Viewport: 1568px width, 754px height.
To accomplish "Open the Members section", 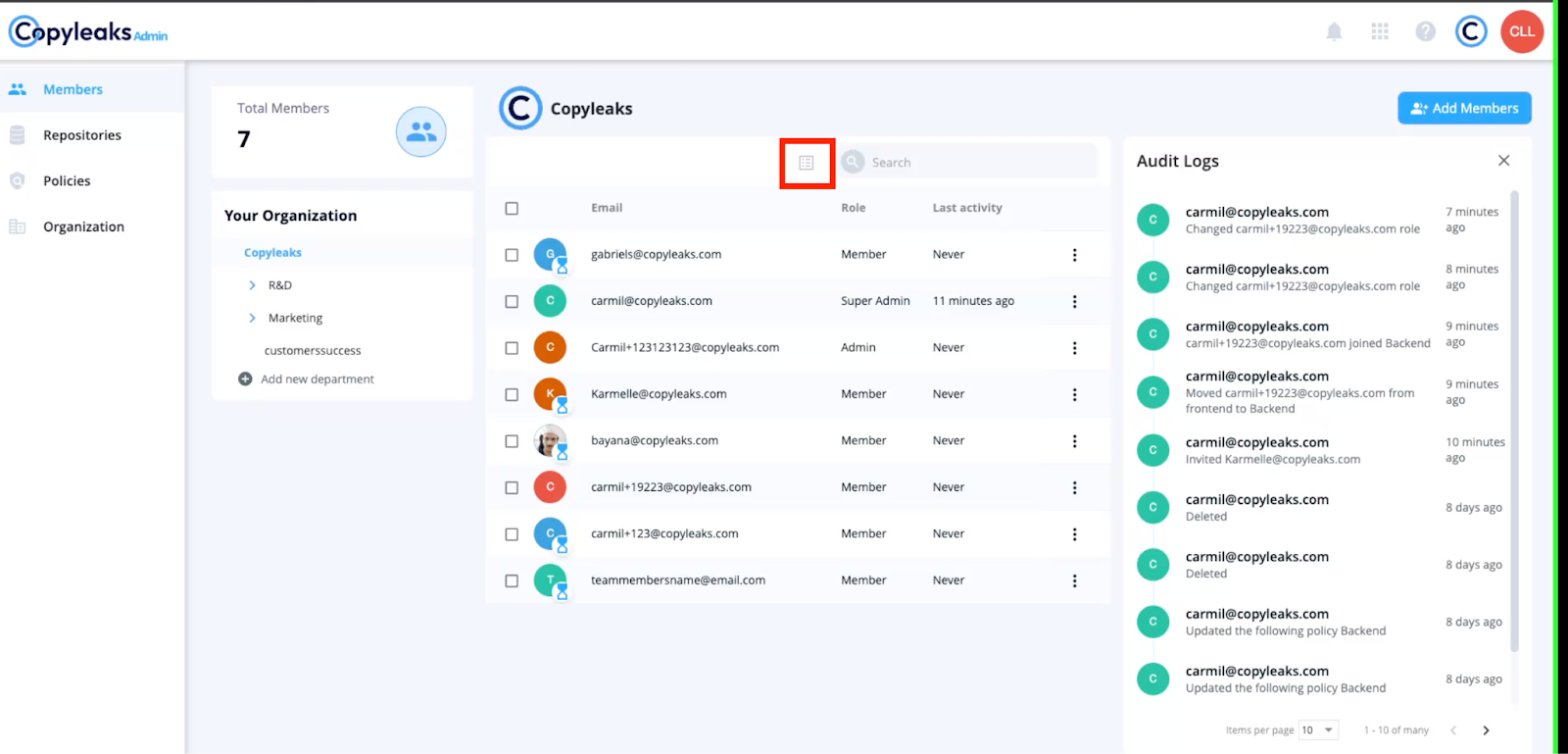I will click(x=92, y=89).
